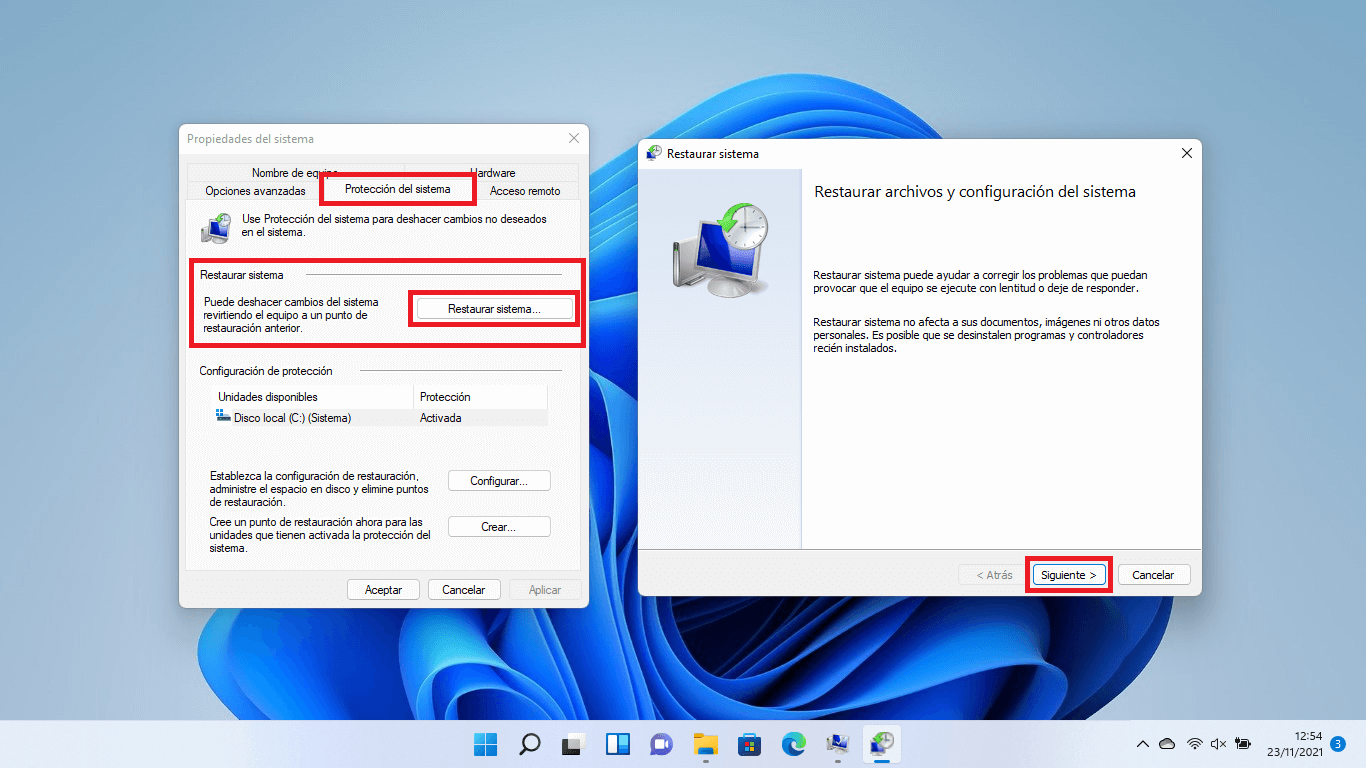Switch to Opciones avanzadas tab
The width and height of the screenshot is (1366, 768).
[x=255, y=190]
